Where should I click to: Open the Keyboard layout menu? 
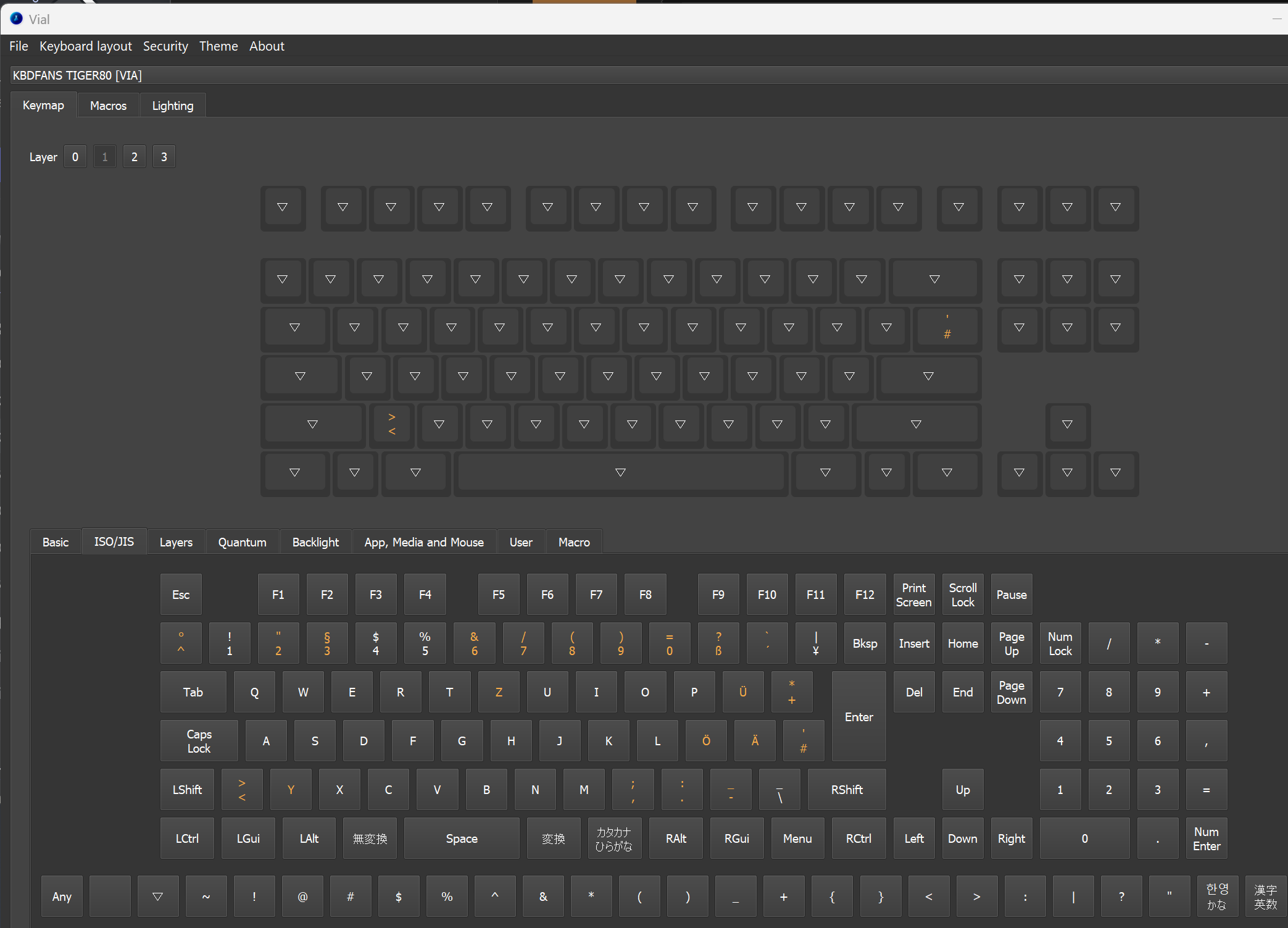coord(85,46)
